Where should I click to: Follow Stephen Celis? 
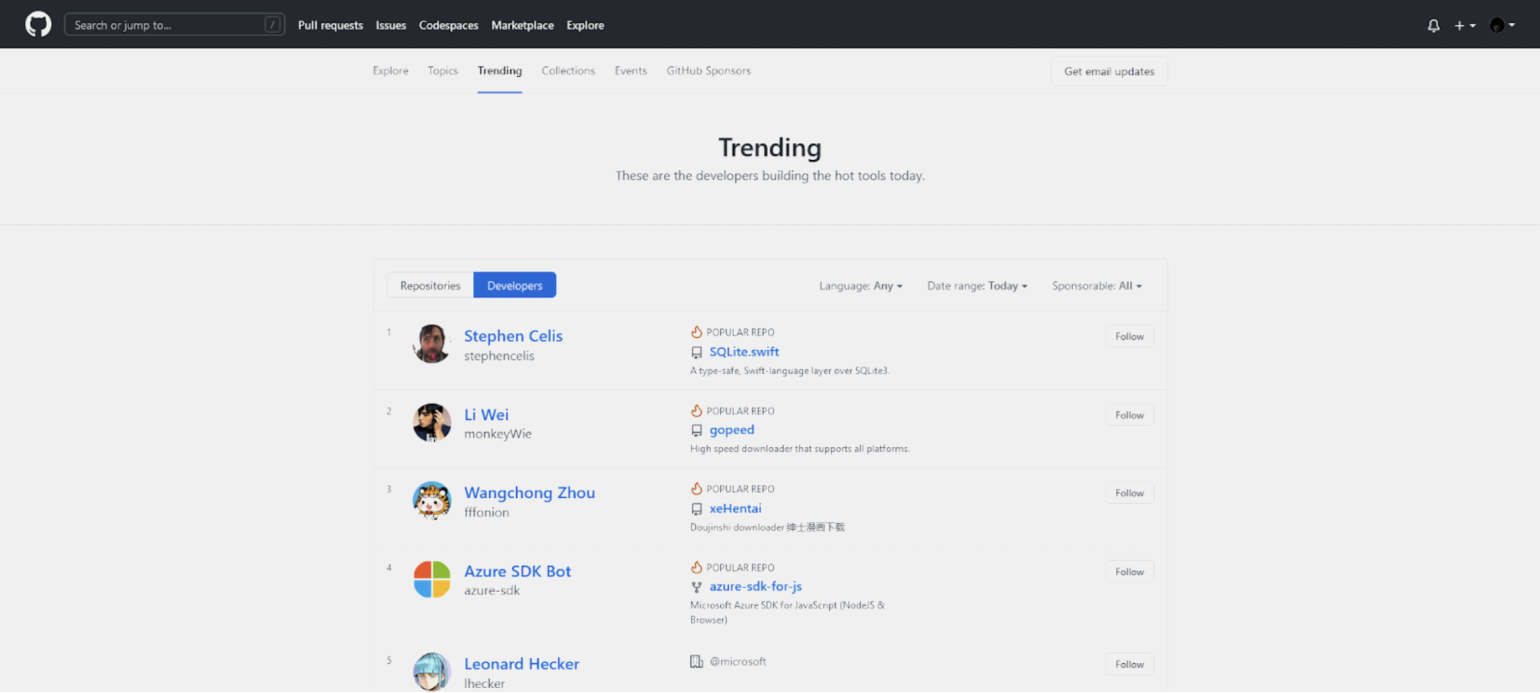1129,337
